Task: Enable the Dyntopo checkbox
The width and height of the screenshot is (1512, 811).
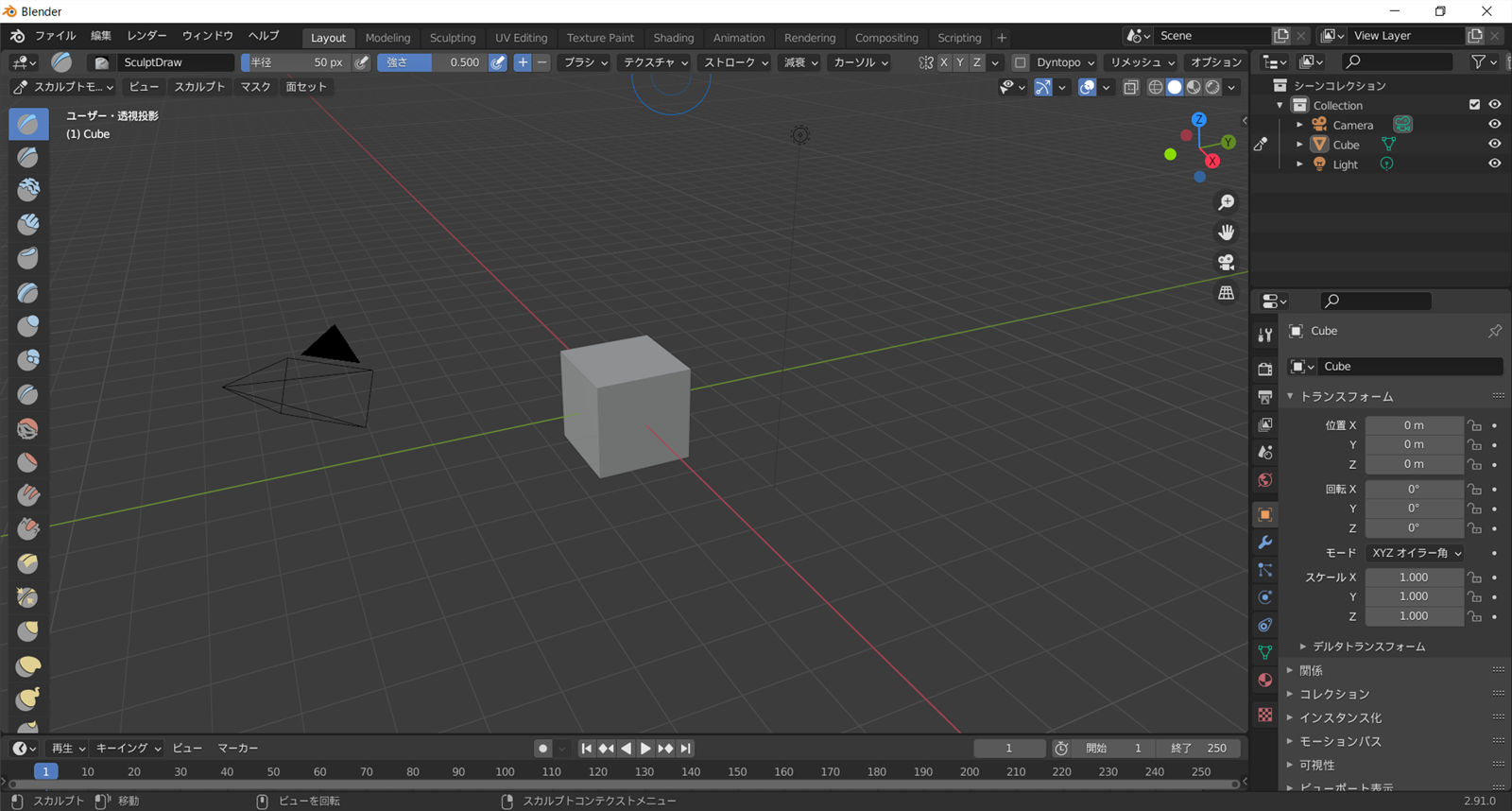Action: click(1020, 62)
